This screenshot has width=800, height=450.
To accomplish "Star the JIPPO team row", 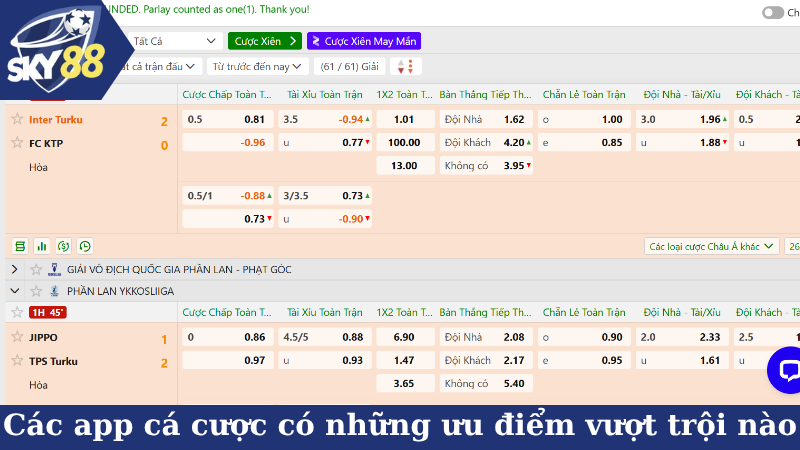I will pos(17,337).
